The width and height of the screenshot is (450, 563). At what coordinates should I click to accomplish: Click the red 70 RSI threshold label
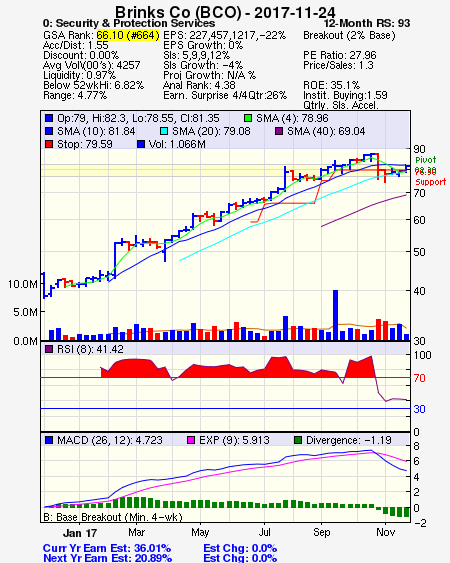click(x=419, y=378)
